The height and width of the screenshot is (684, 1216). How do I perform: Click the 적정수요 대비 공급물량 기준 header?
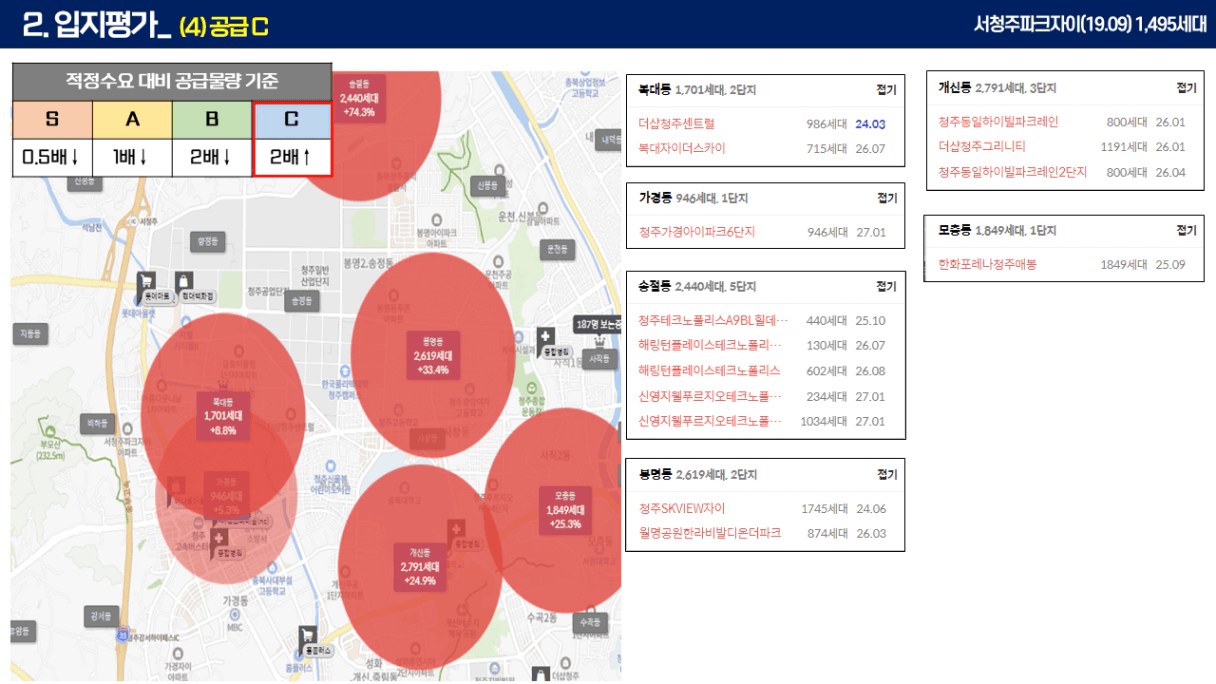(x=172, y=82)
